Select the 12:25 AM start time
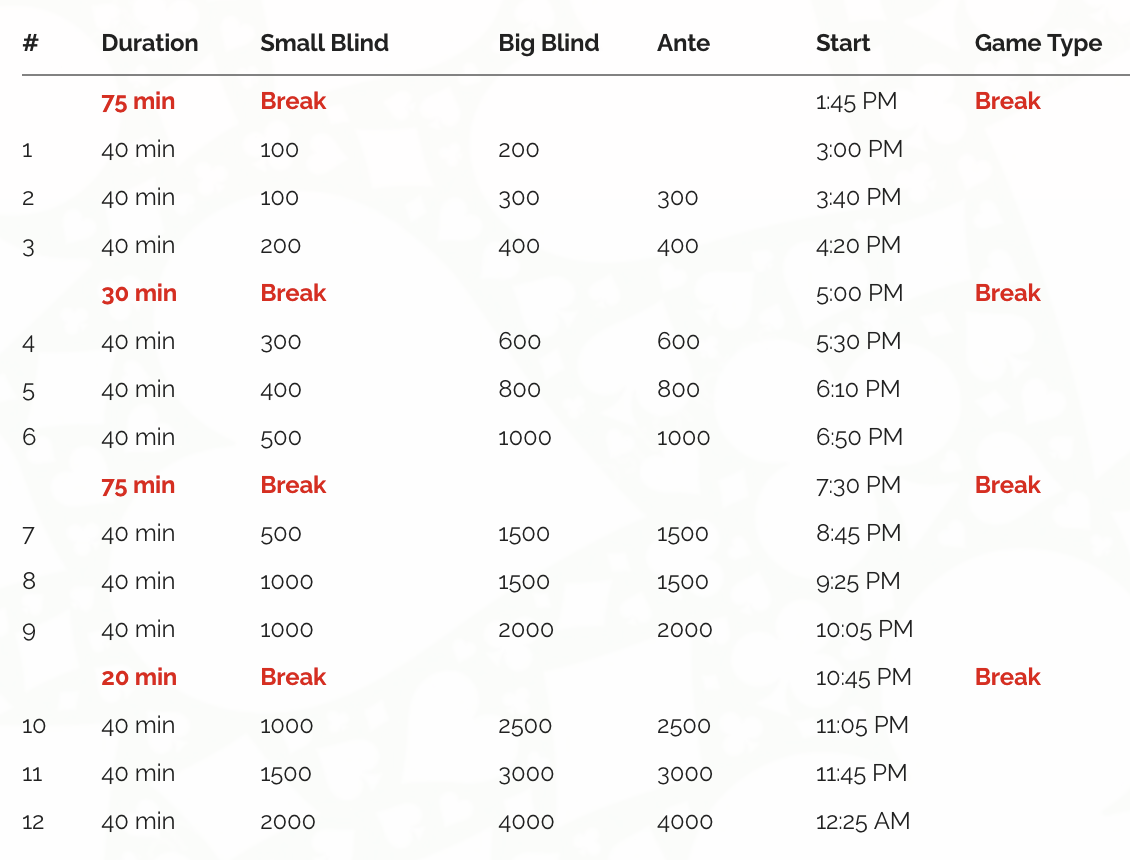The image size is (1130, 860). pos(863,822)
